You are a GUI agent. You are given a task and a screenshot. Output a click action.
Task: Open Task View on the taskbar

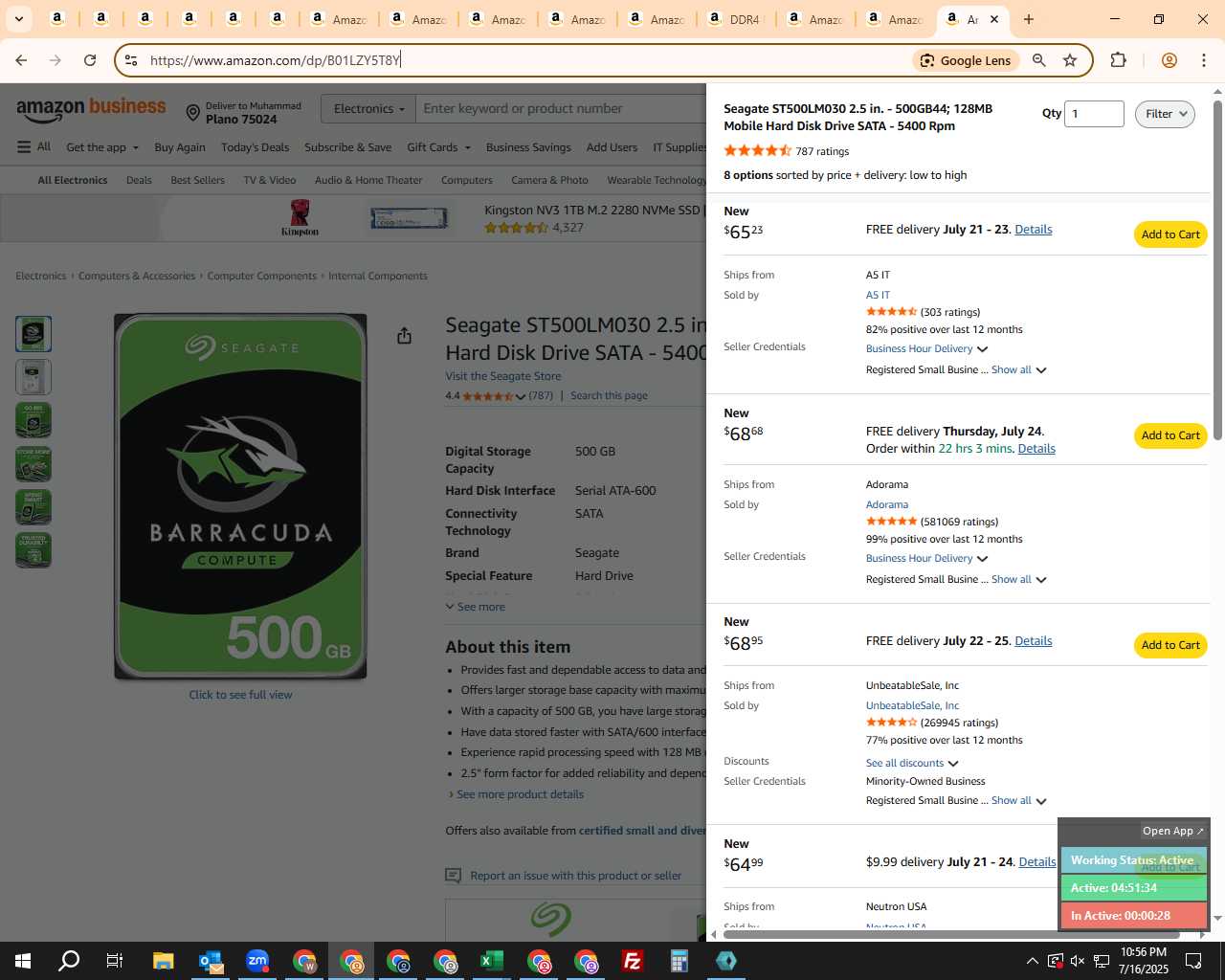(115, 961)
